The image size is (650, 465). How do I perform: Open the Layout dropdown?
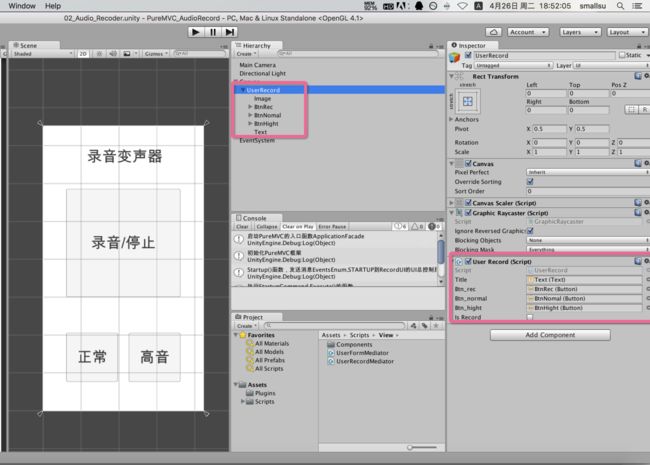click(628, 32)
